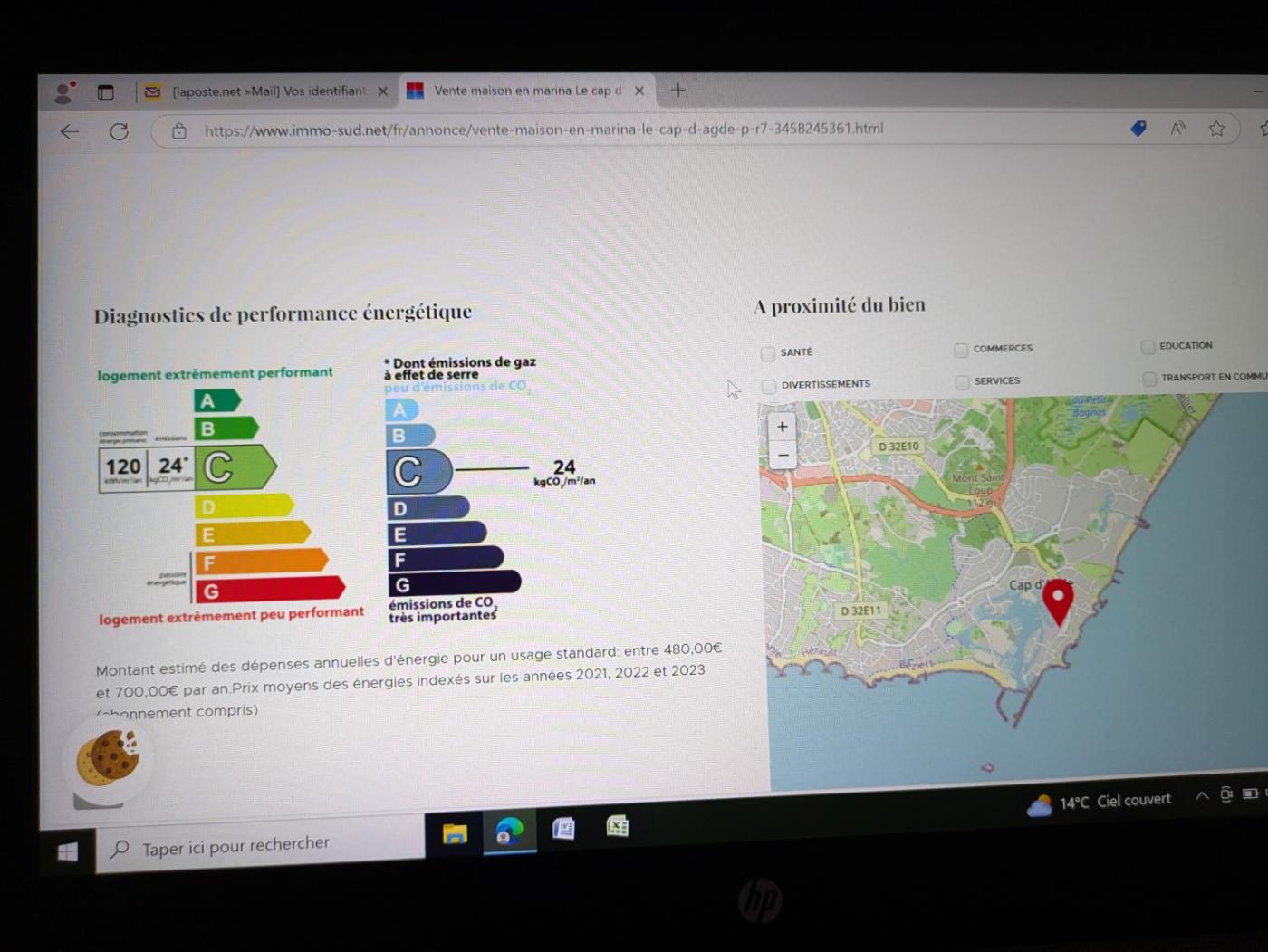
Task: Enable the COMMERCES checkbox
Action: [961, 350]
